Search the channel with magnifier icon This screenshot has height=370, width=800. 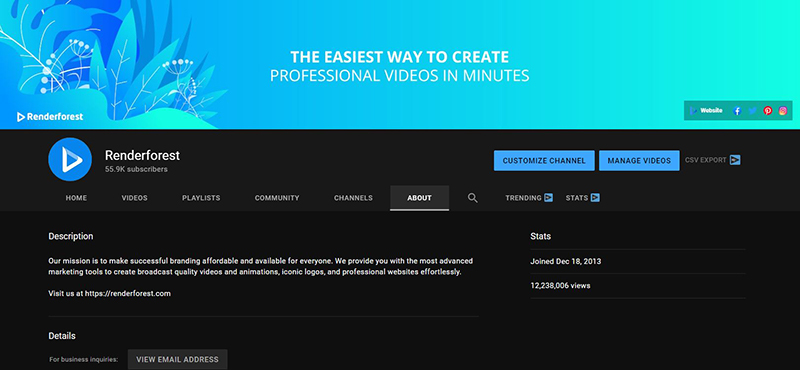coord(472,198)
